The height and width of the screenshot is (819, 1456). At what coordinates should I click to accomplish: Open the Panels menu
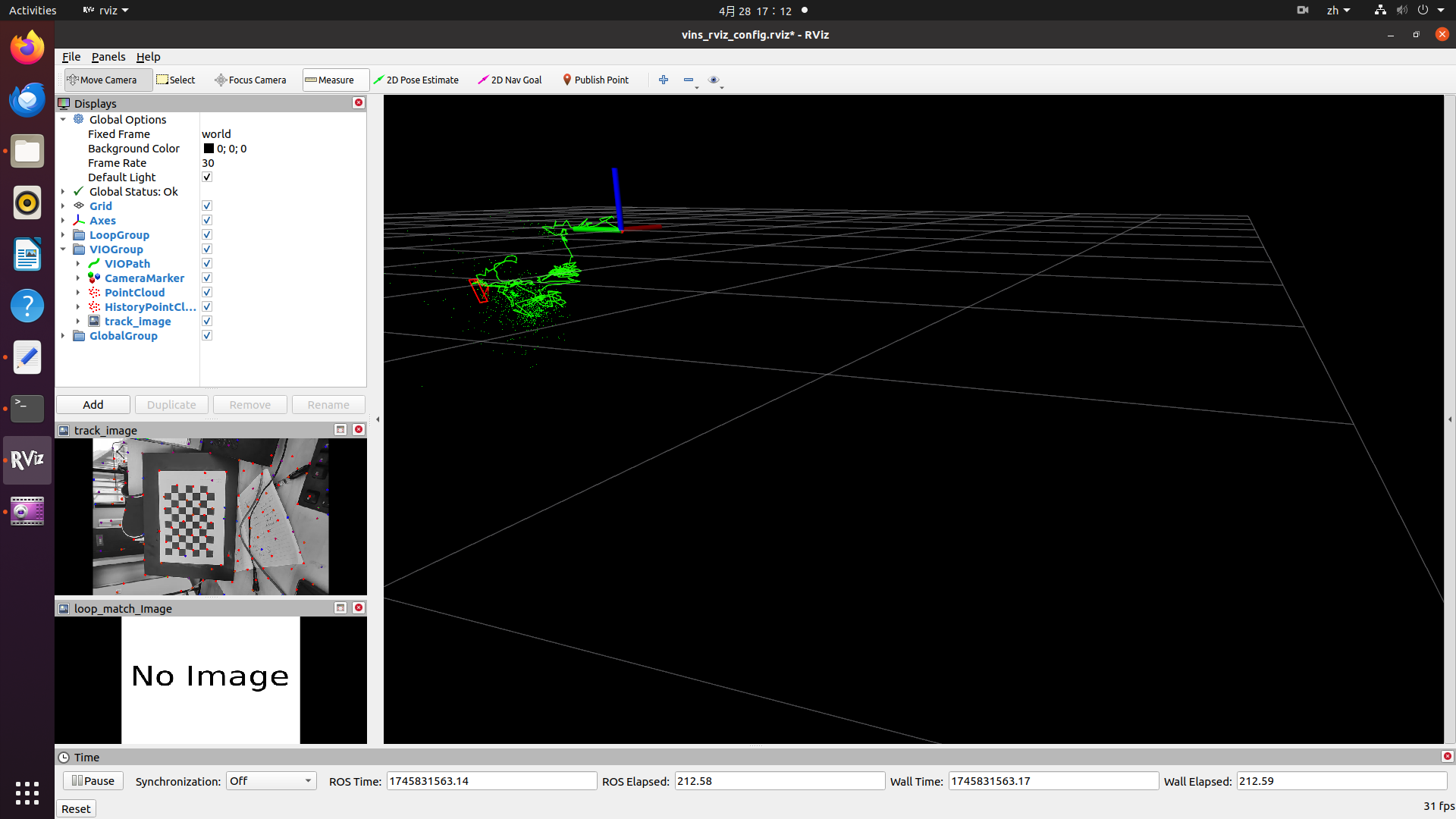(108, 57)
